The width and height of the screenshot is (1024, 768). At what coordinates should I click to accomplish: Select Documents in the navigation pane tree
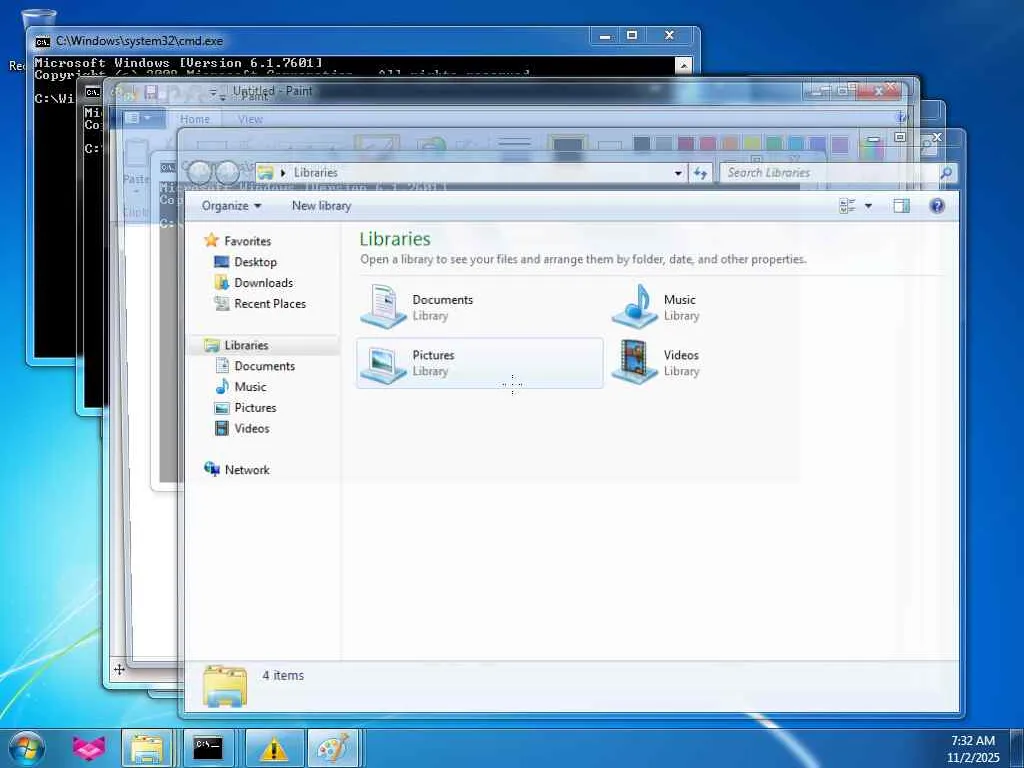[264, 366]
